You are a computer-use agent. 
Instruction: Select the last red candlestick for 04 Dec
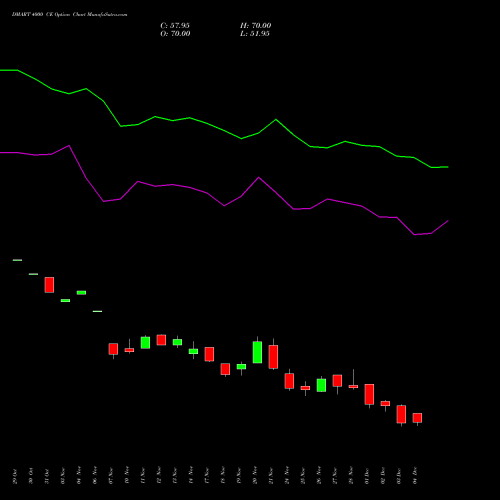click(x=417, y=418)
